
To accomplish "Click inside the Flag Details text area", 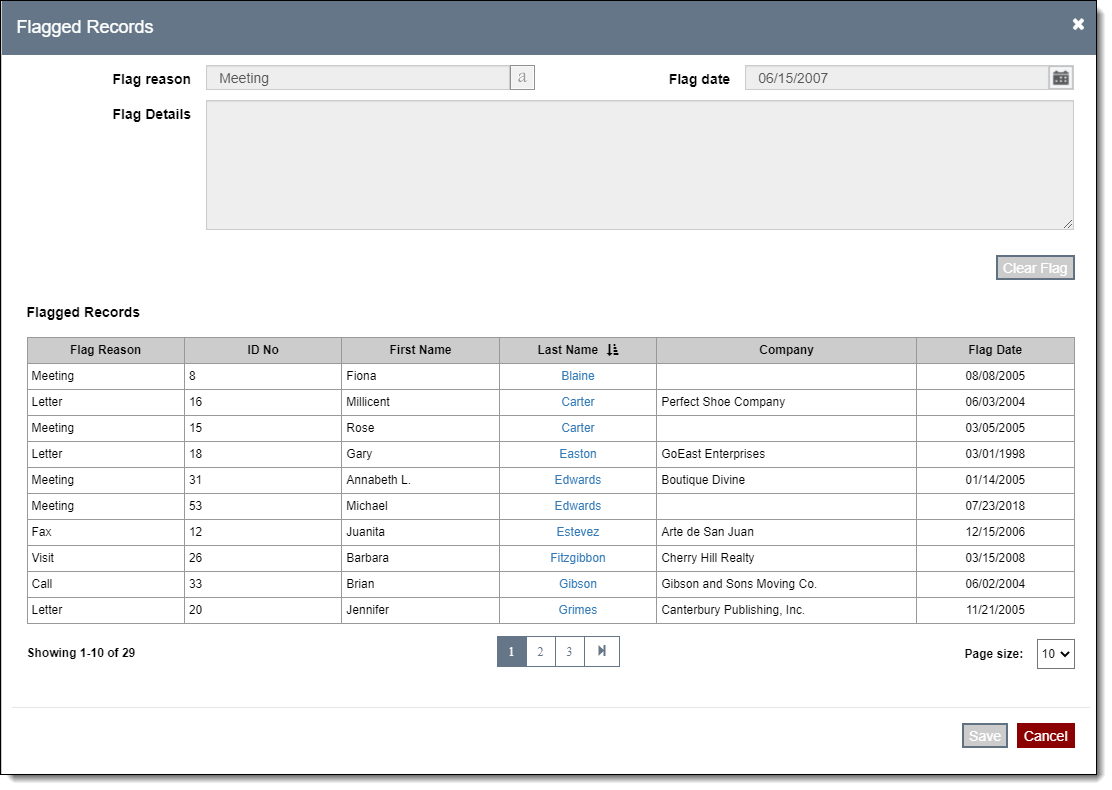I will tap(639, 165).
